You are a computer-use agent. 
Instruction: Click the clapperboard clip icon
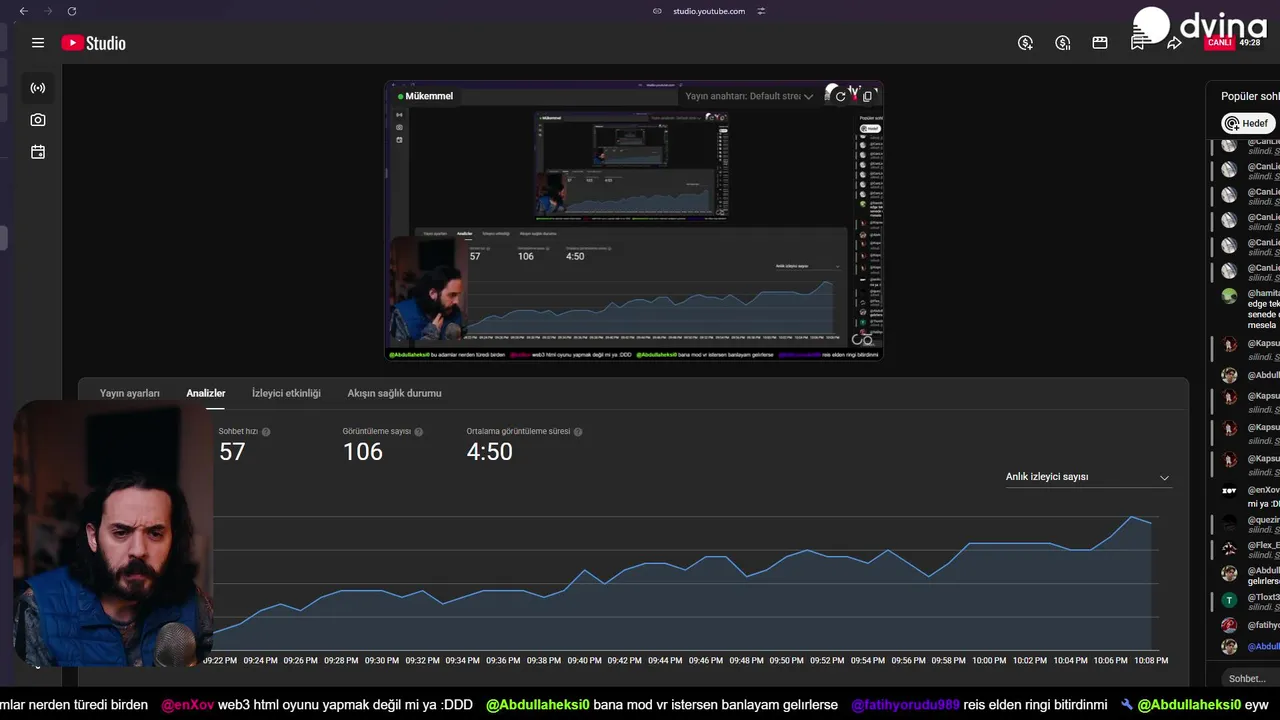pyautogui.click(x=1100, y=43)
